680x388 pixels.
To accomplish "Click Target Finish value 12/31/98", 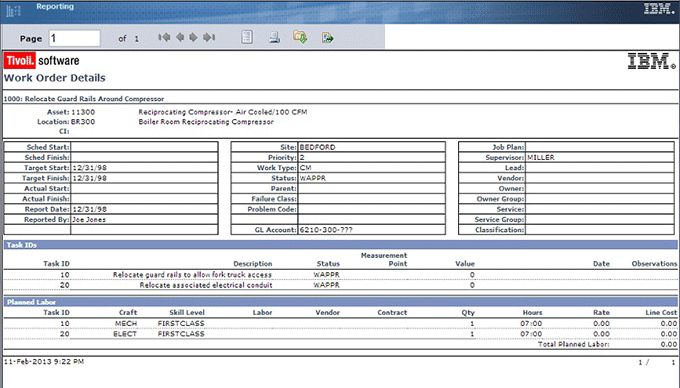I will click(90, 178).
